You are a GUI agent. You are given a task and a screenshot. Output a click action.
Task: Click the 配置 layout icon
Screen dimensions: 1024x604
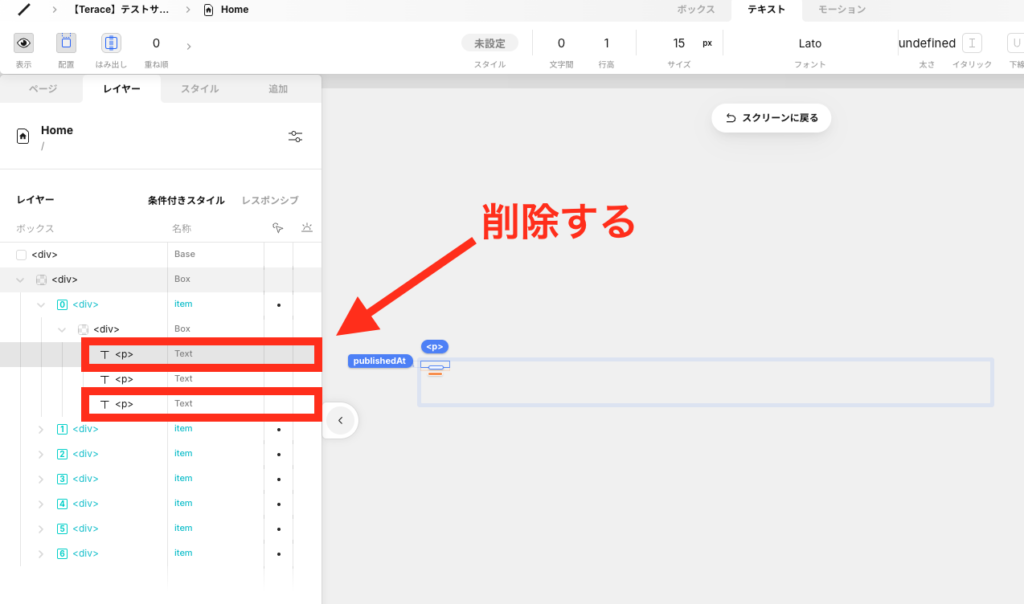[x=66, y=43]
